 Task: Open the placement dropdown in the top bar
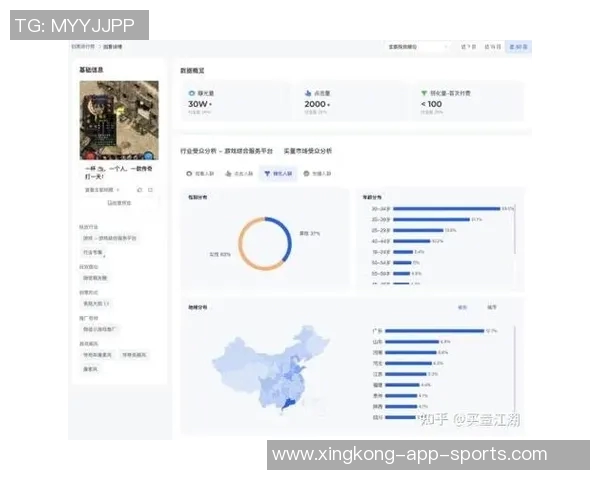(x=417, y=47)
